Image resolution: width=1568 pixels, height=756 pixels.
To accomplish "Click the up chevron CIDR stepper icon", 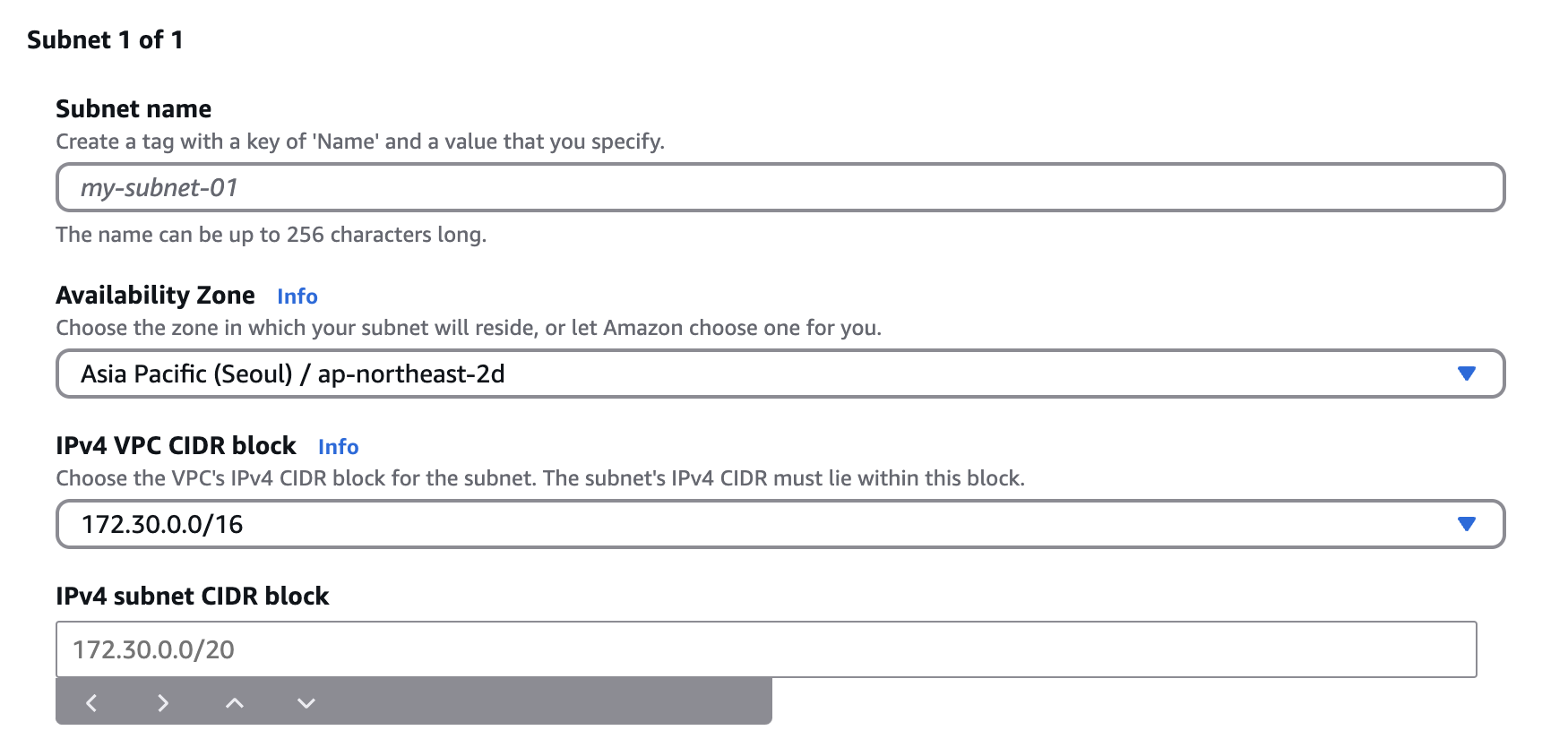I will (235, 703).
